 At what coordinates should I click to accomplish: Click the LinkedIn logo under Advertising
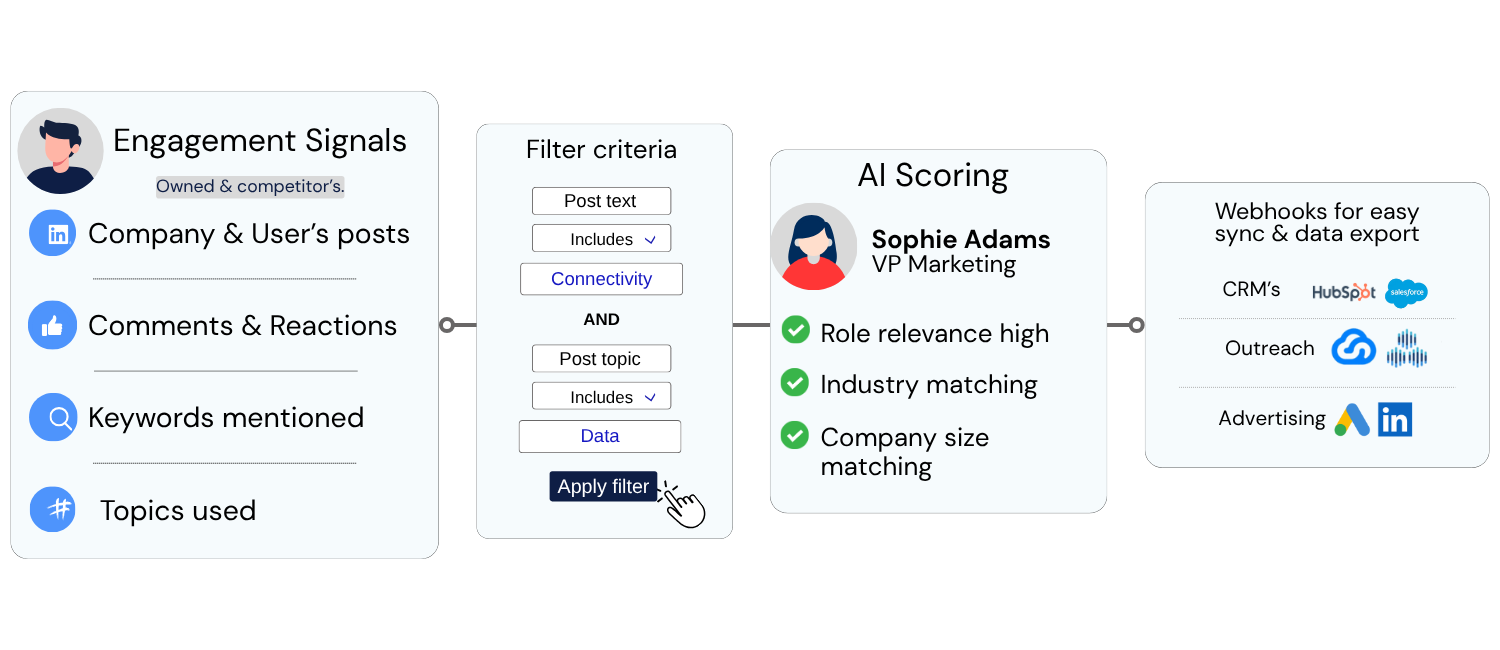(1394, 420)
